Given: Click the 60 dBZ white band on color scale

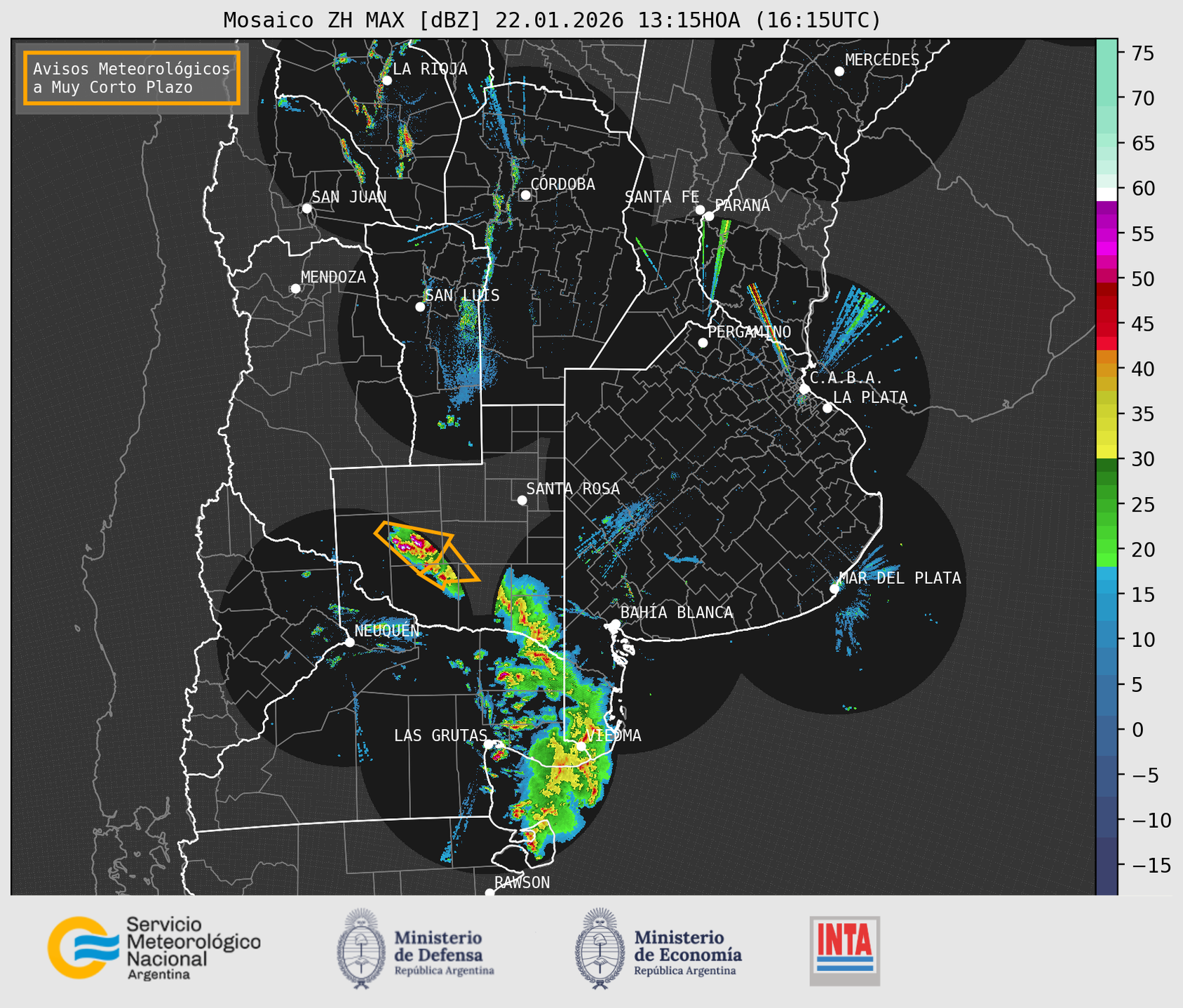Looking at the screenshot, I should pyautogui.click(x=1106, y=194).
